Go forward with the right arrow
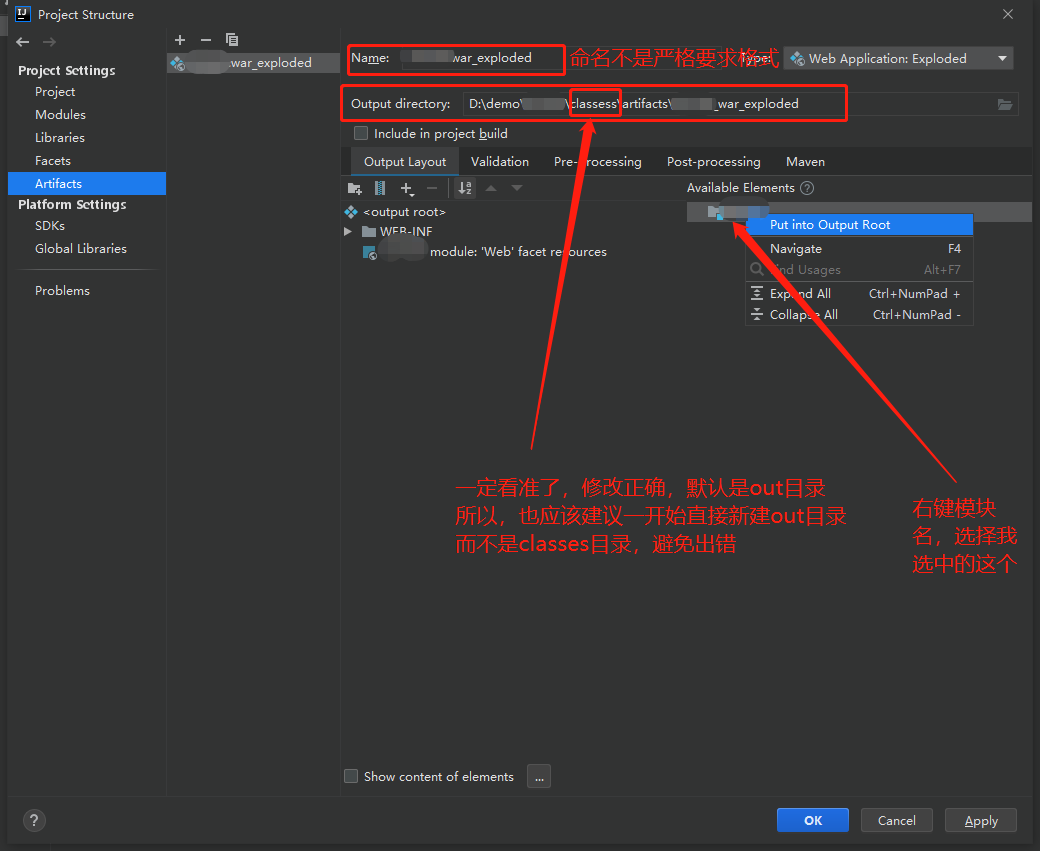 pyautogui.click(x=49, y=42)
